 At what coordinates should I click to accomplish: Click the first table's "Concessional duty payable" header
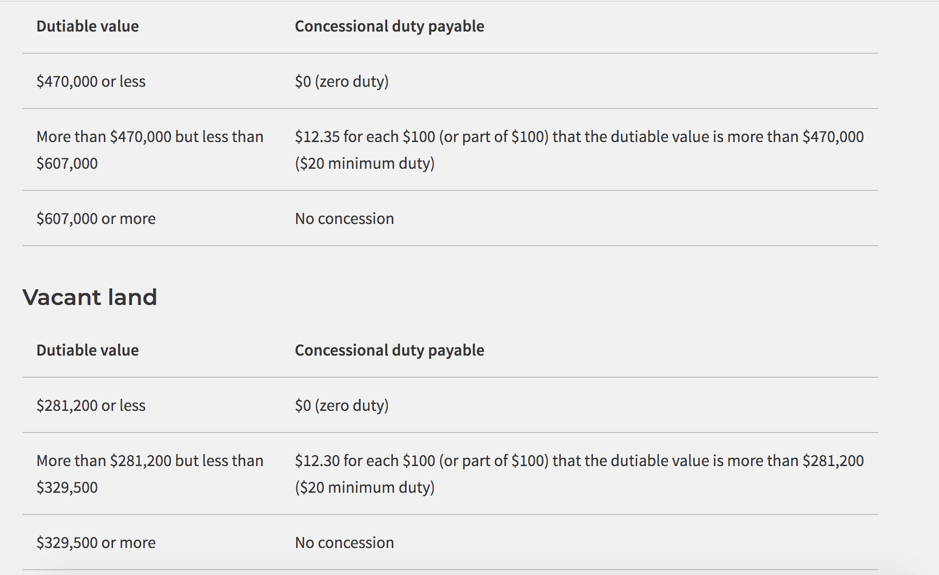pos(389,26)
